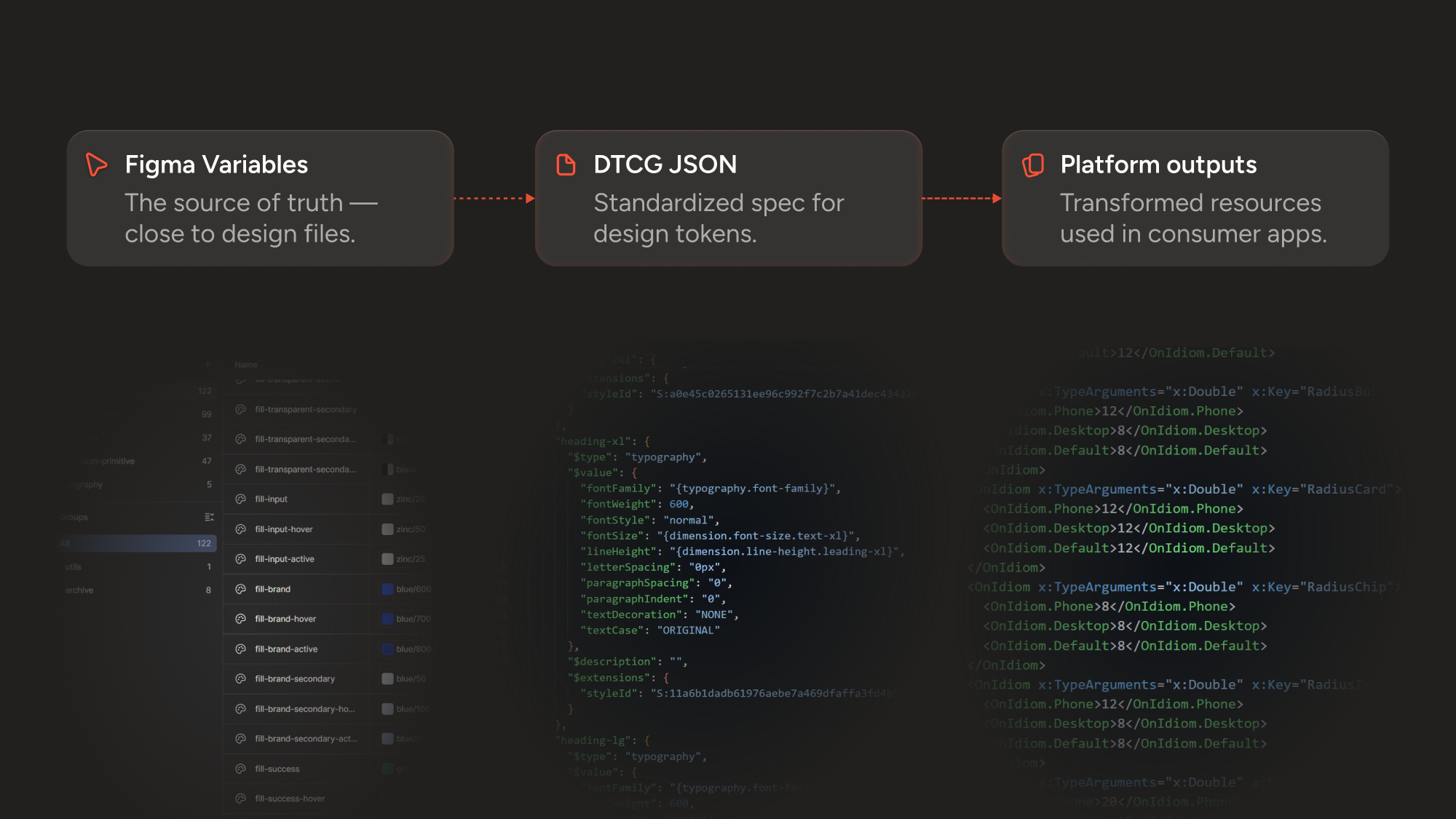Click the palette icon beside fill-input-hover
Image resolution: width=1456 pixels, height=819 pixels.
(x=240, y=529)
